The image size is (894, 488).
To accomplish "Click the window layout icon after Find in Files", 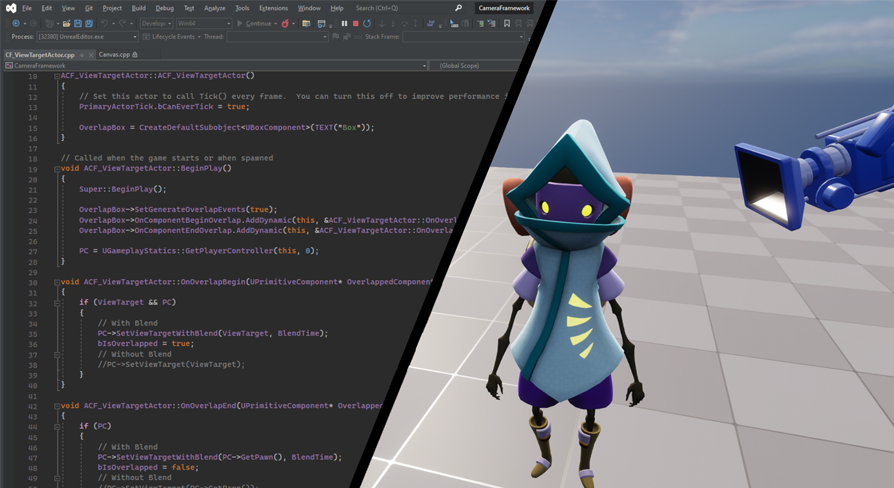I will [x=322, y=23].
